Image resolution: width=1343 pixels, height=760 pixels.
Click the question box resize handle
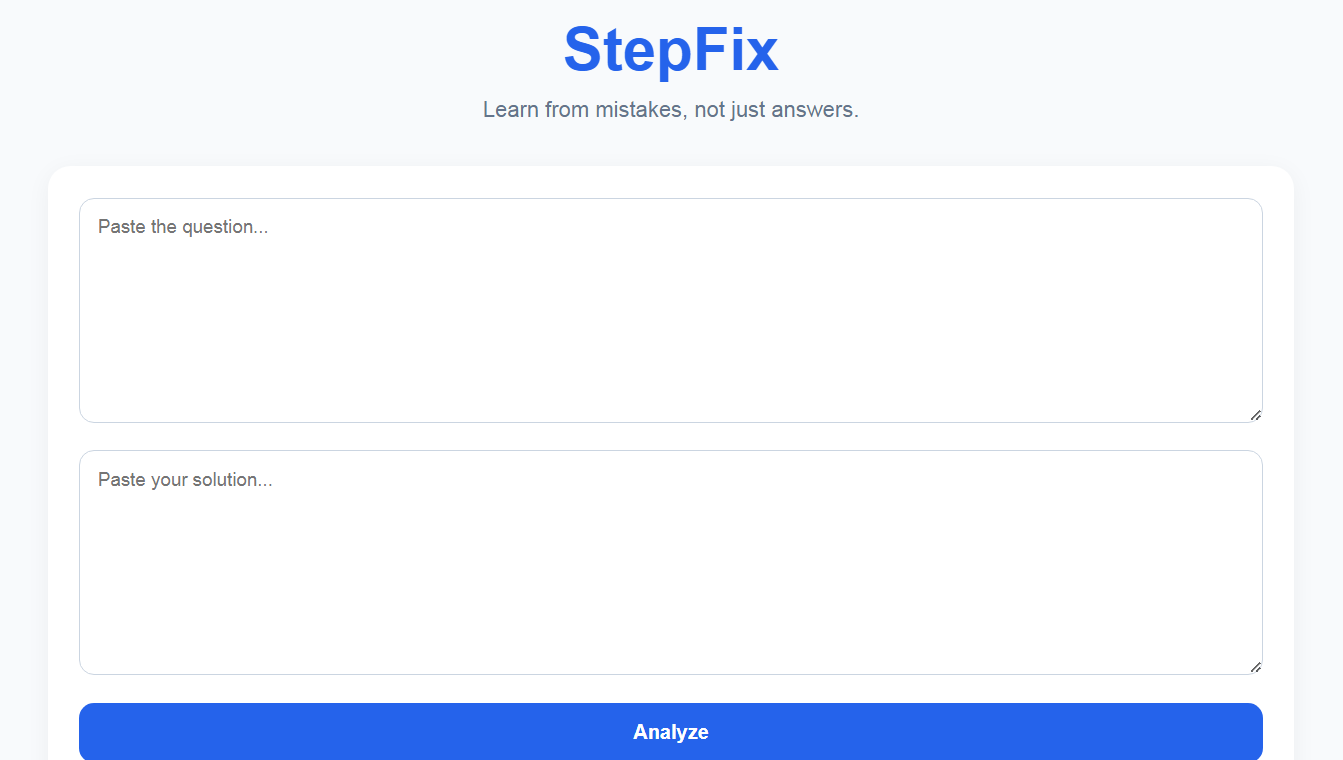pyautogui.click(x=1255, y=415)
